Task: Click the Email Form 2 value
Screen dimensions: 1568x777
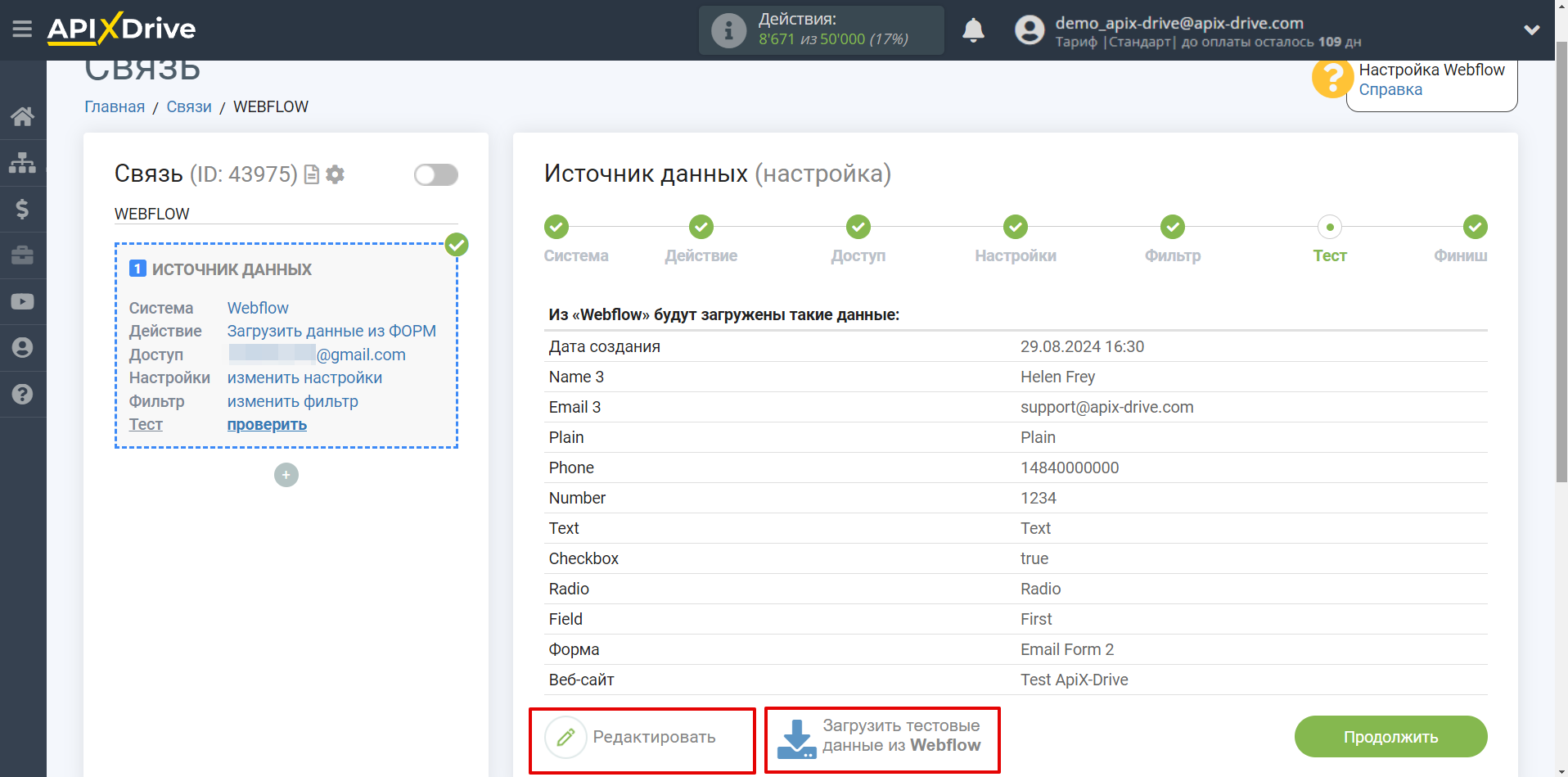Action: [x=1067, y=649]
